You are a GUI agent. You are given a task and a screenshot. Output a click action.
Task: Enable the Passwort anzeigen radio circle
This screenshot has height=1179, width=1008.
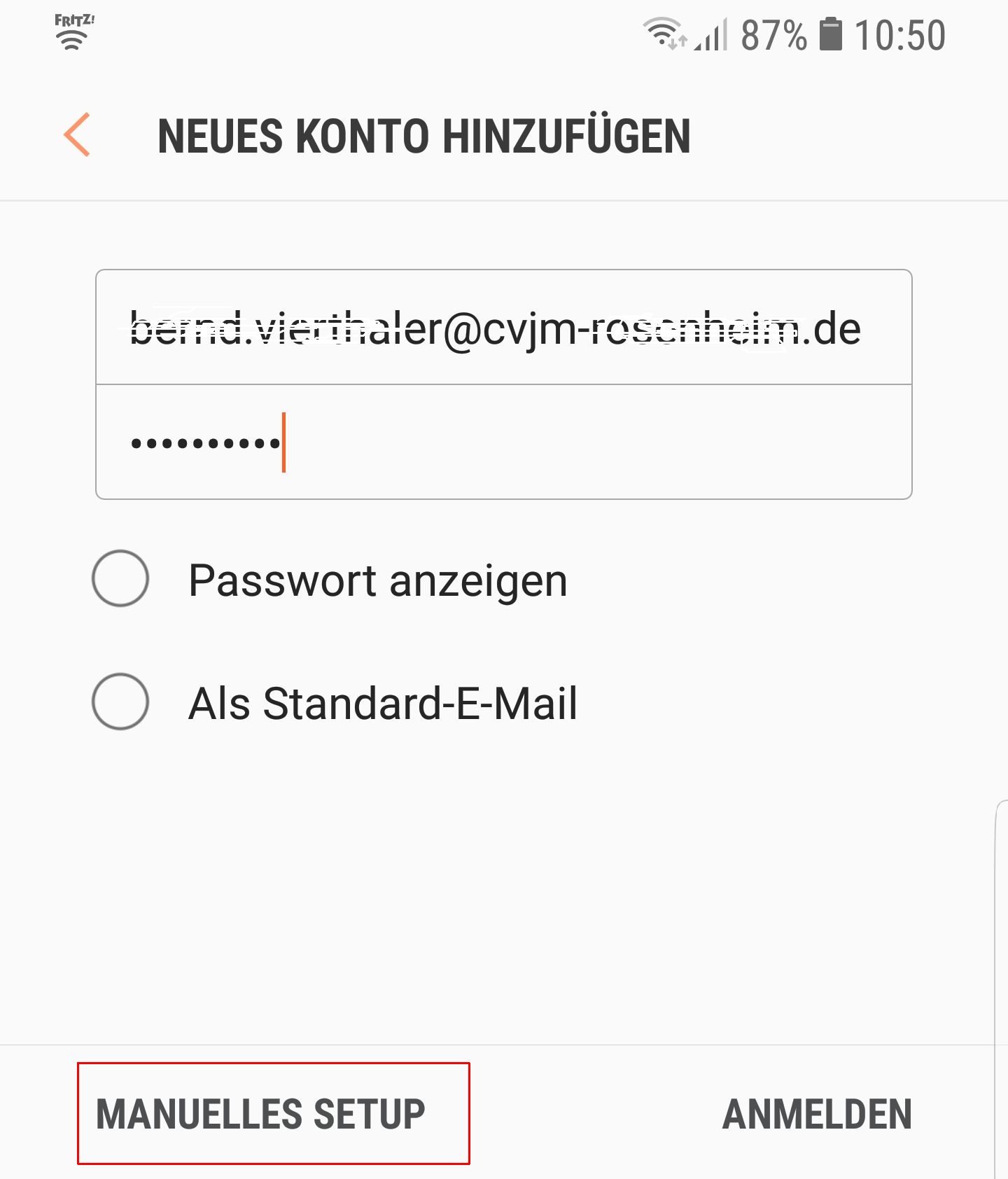tap(120, 578)
